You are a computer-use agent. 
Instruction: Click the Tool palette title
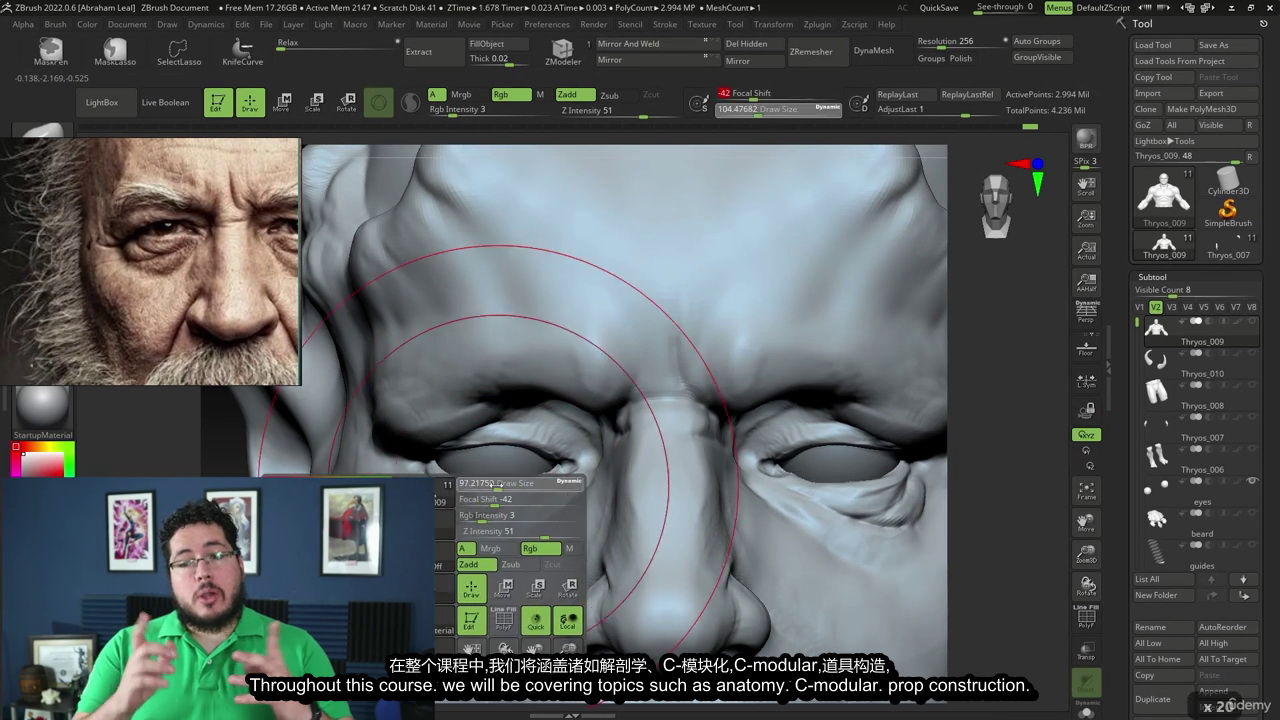pos(1142,24)
